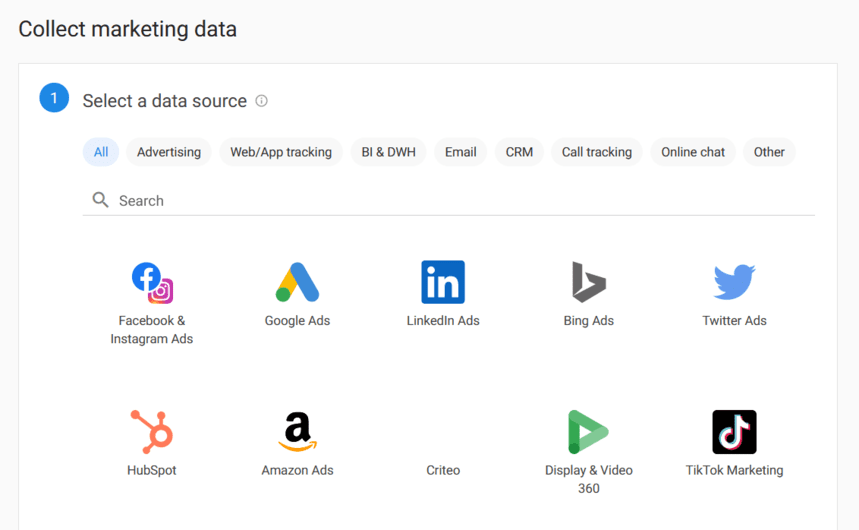Click the Twitter Ads bird icon

(x=734, y=282)
